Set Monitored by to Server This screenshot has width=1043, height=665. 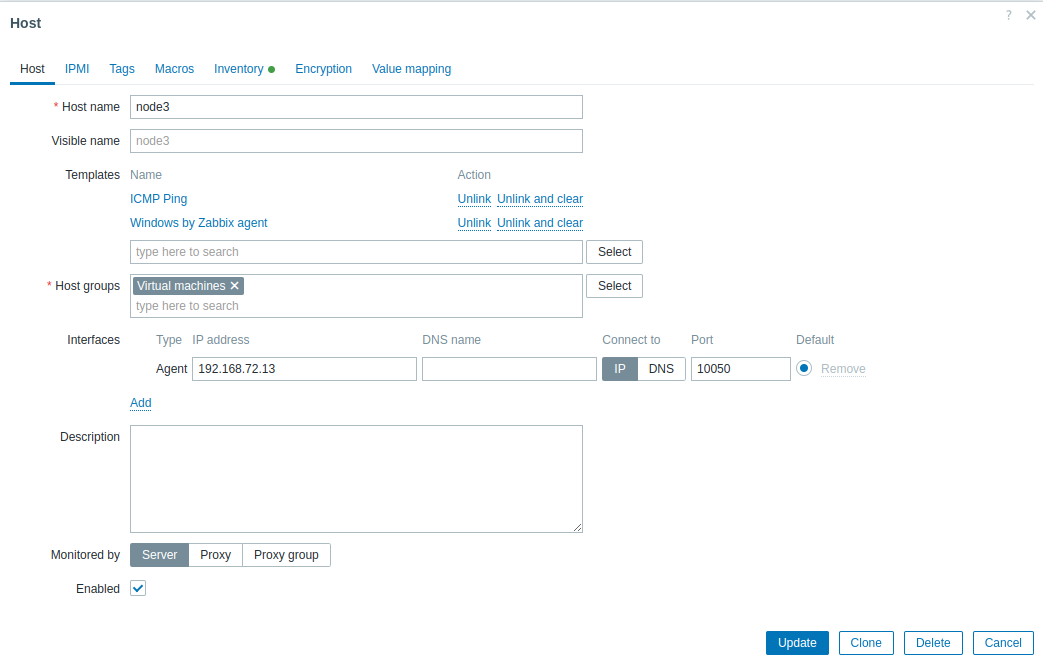pyautogui.click(x=160, y=555)
